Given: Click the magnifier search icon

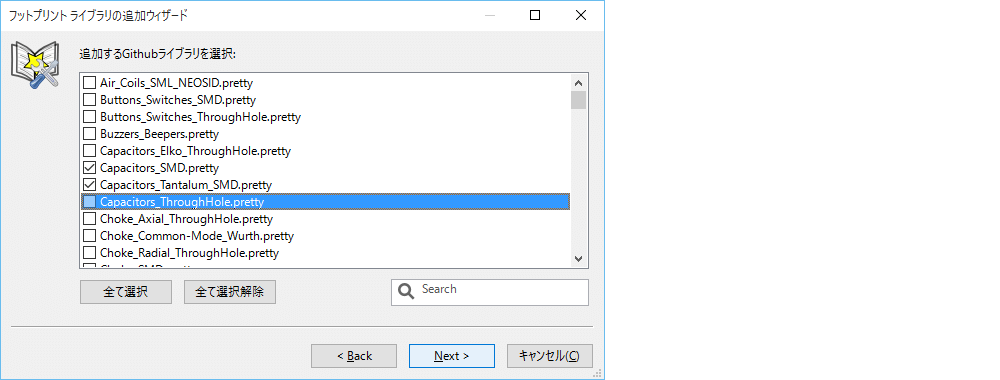Looking at the screenshot, I should tap(406, 291).
